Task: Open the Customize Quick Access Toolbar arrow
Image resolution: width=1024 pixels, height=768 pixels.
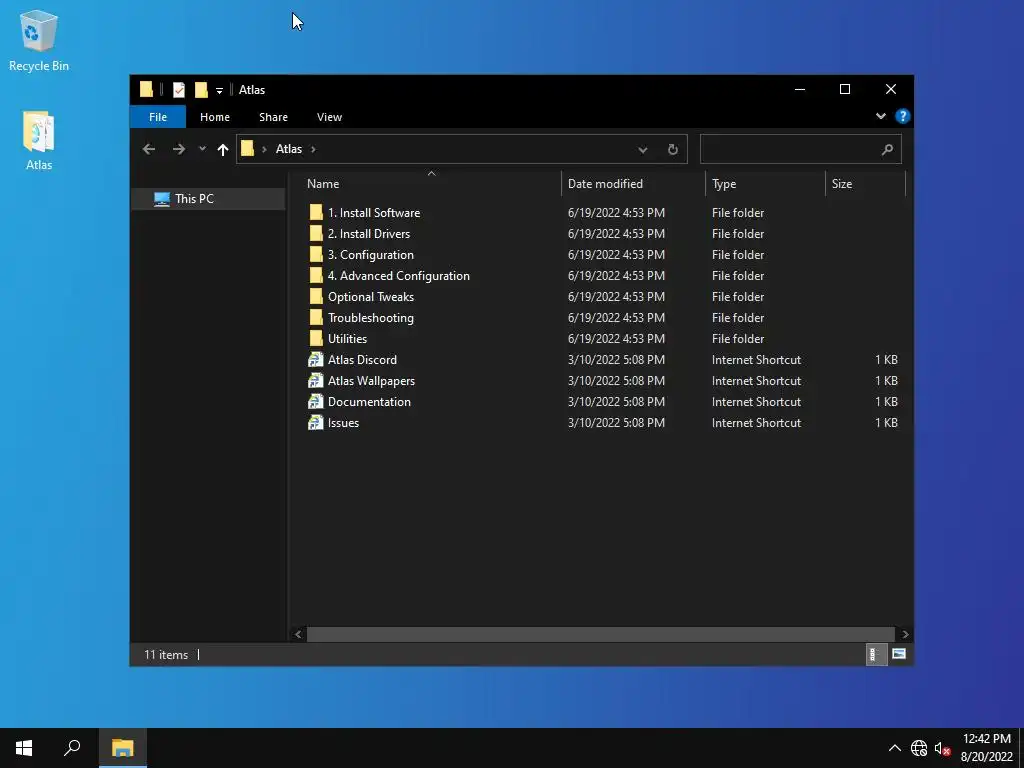Action: [219, 90]
